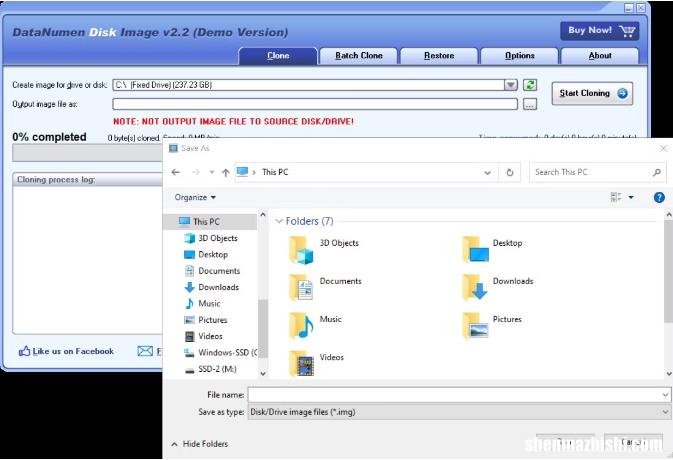Screen dimensions: 673x460
Task: Click navigation pane scroll up arrow
Action: pyautogui.click(x=263, y=214)
